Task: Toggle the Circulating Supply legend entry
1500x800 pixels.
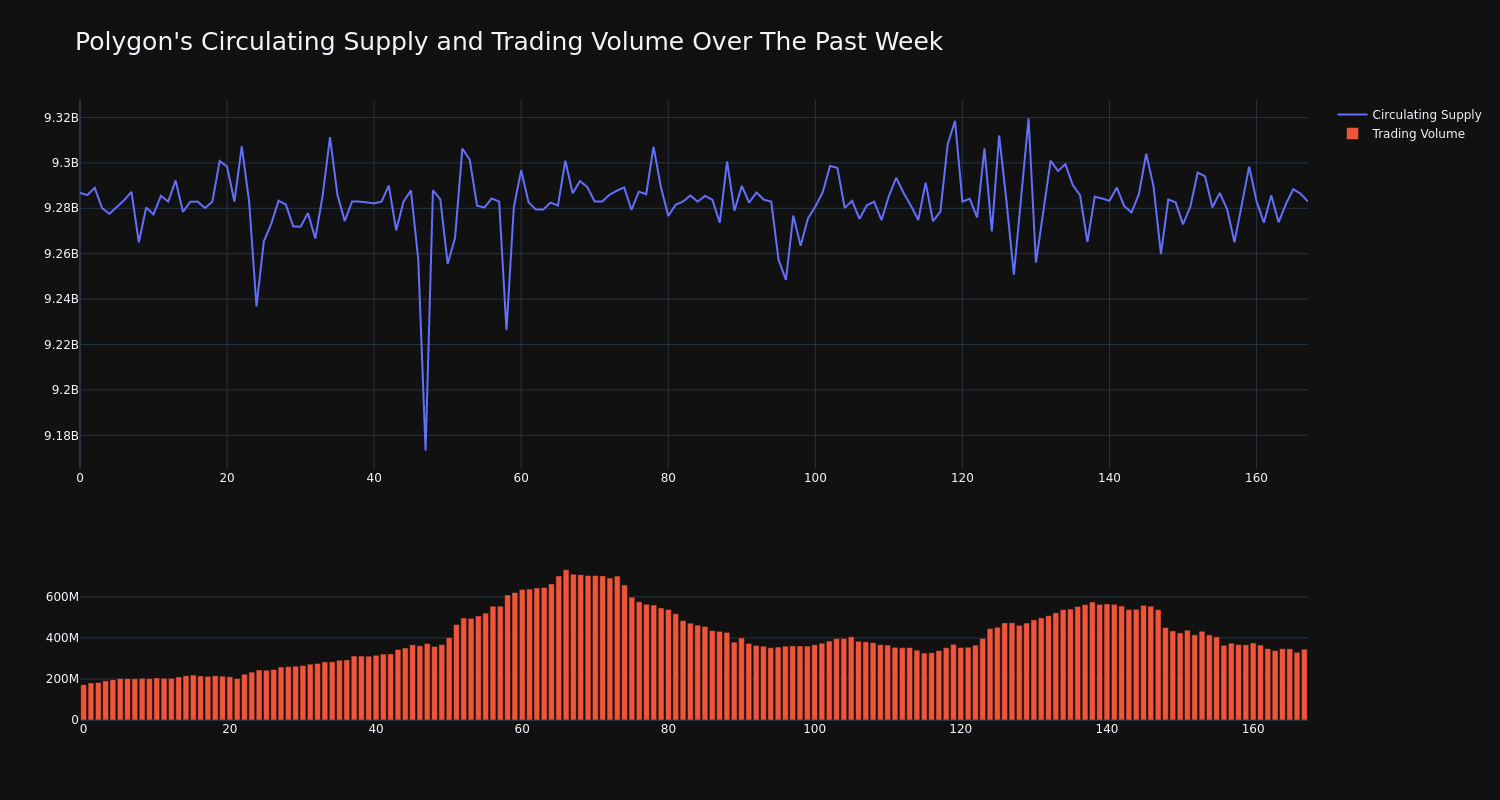Action: click(1409, 115)
